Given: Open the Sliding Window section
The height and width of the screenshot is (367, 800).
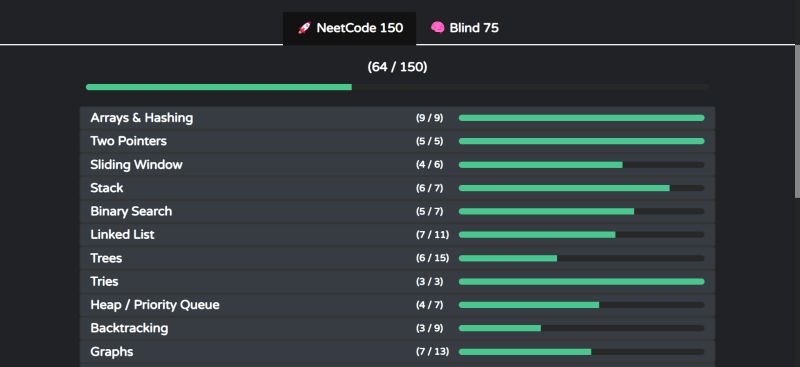Looking at the screenshot, I should [x=397, y=165].
